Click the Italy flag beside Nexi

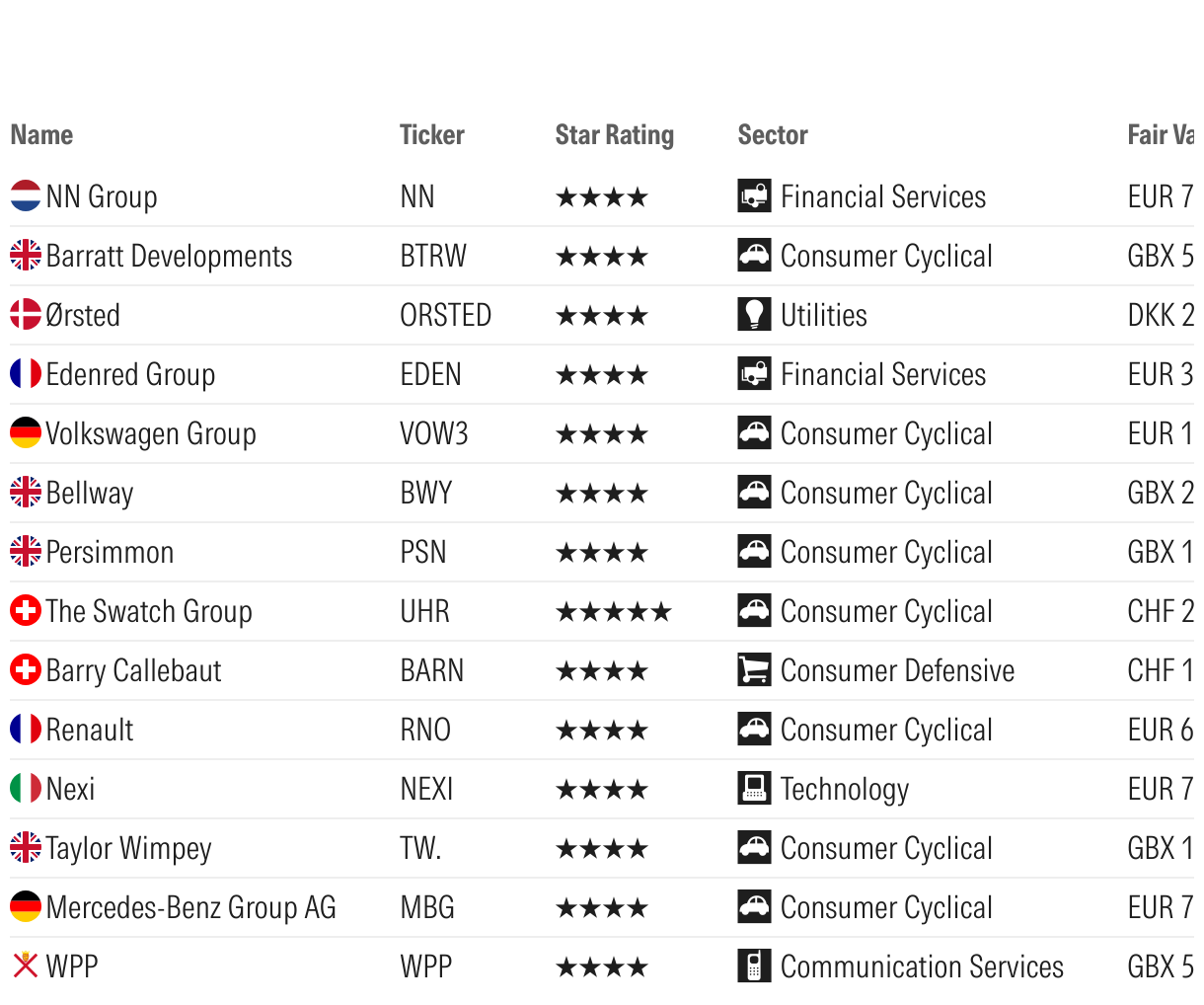pyautogui.click(x=26, y=788)
